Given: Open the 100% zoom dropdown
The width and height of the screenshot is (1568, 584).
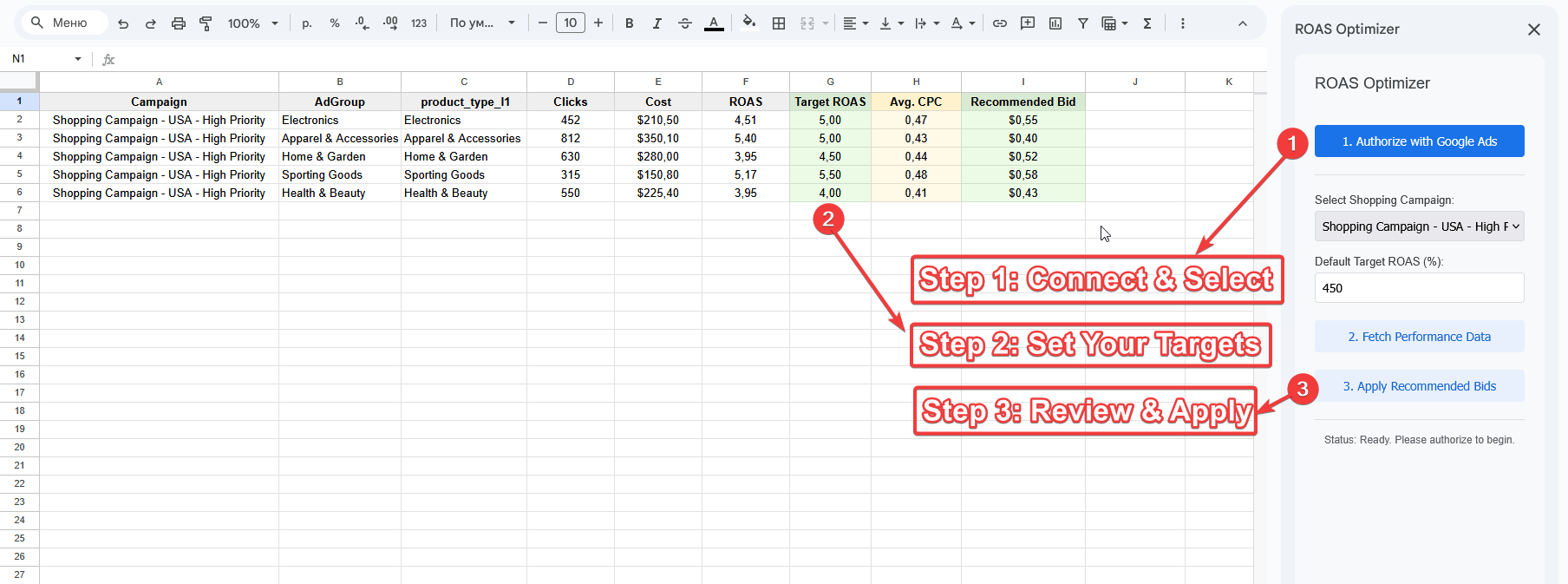Looking at the screenshot, I should pos(252,23).
